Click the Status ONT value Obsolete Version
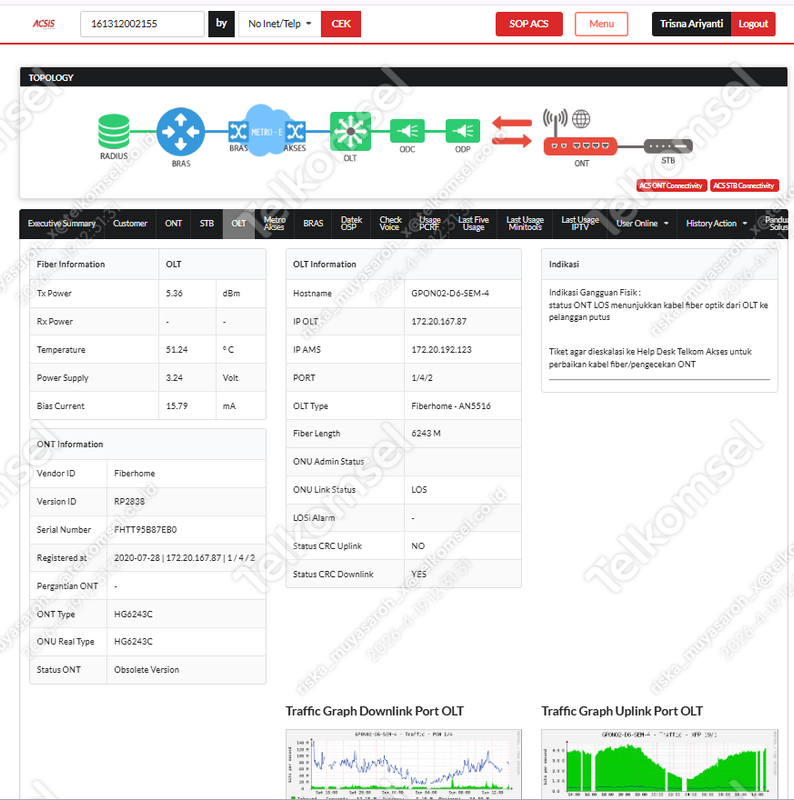794x800 pixels. 146,669
